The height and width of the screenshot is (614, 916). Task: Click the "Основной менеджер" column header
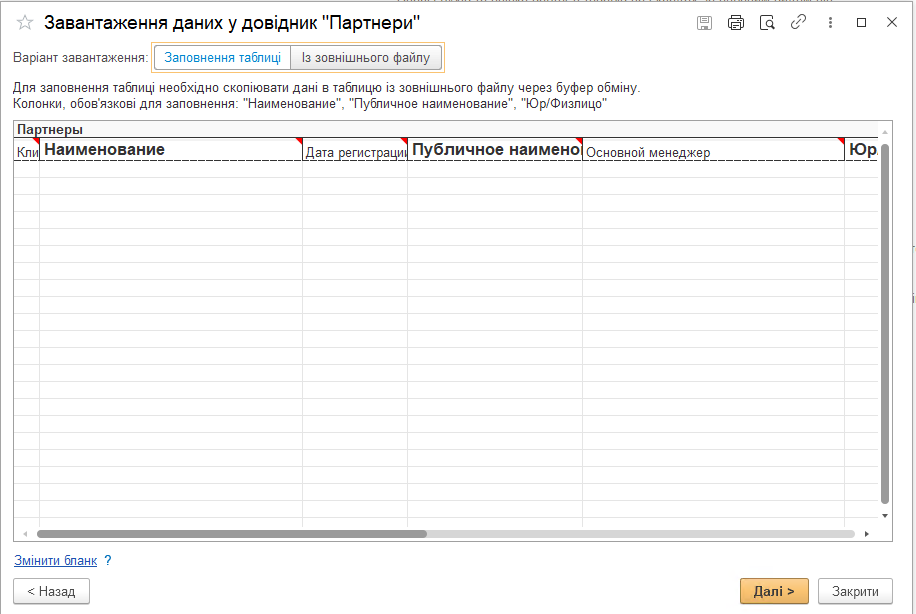tap(713, 150)
